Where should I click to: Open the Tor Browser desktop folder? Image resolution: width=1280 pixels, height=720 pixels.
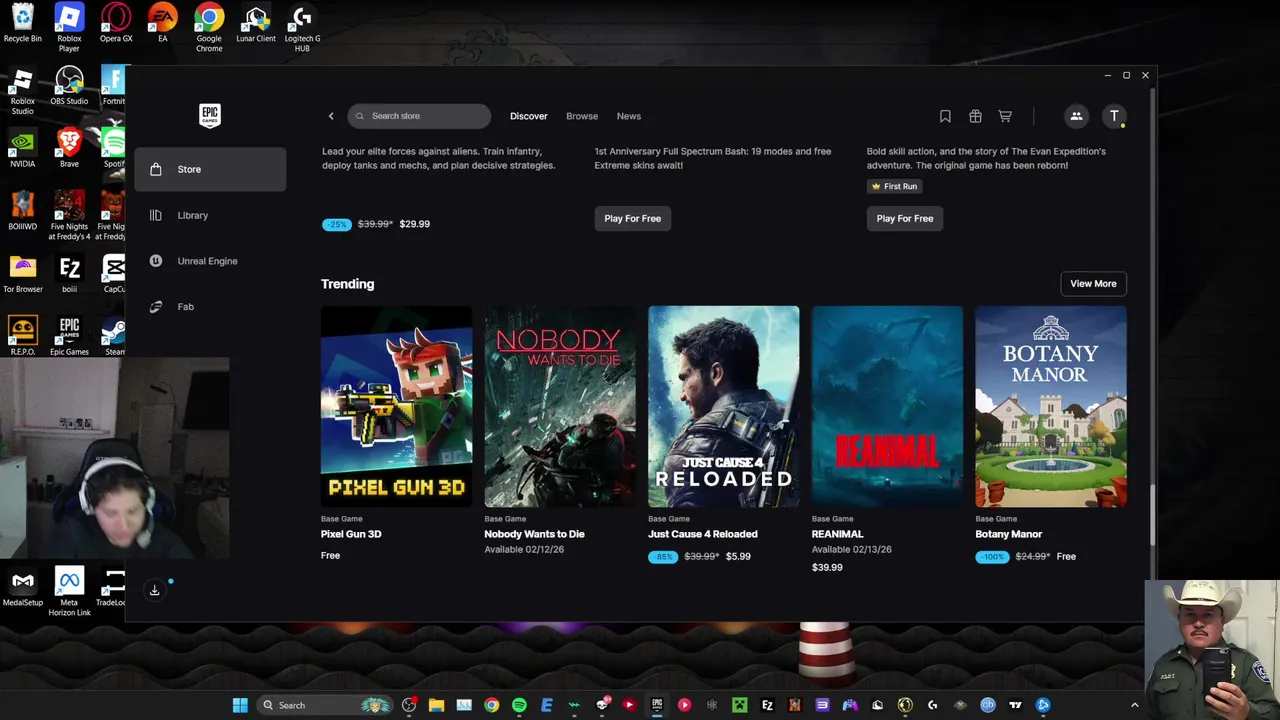point(22,274)
